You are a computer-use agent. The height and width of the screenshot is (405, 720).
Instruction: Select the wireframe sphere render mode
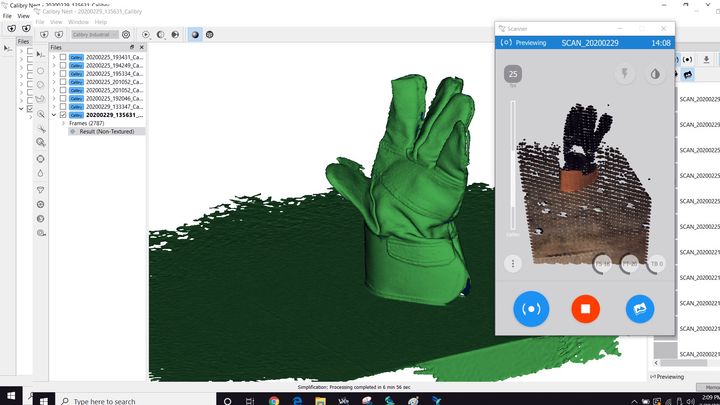(x=211, y=34)
